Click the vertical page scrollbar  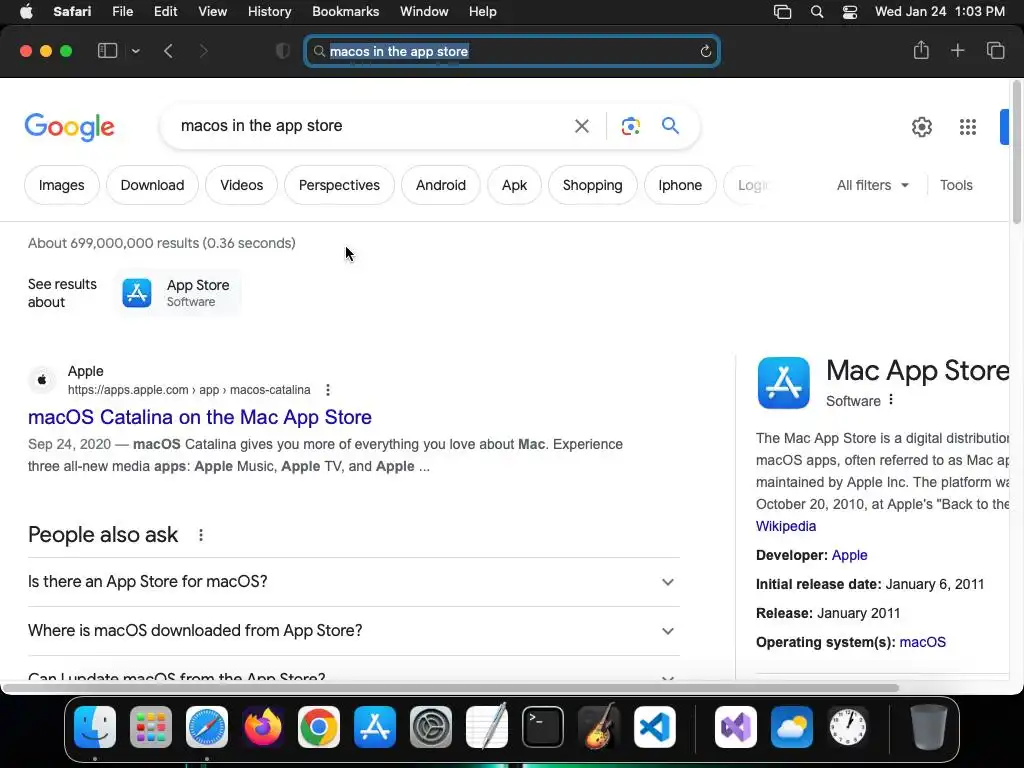(x=1016, y=153)
